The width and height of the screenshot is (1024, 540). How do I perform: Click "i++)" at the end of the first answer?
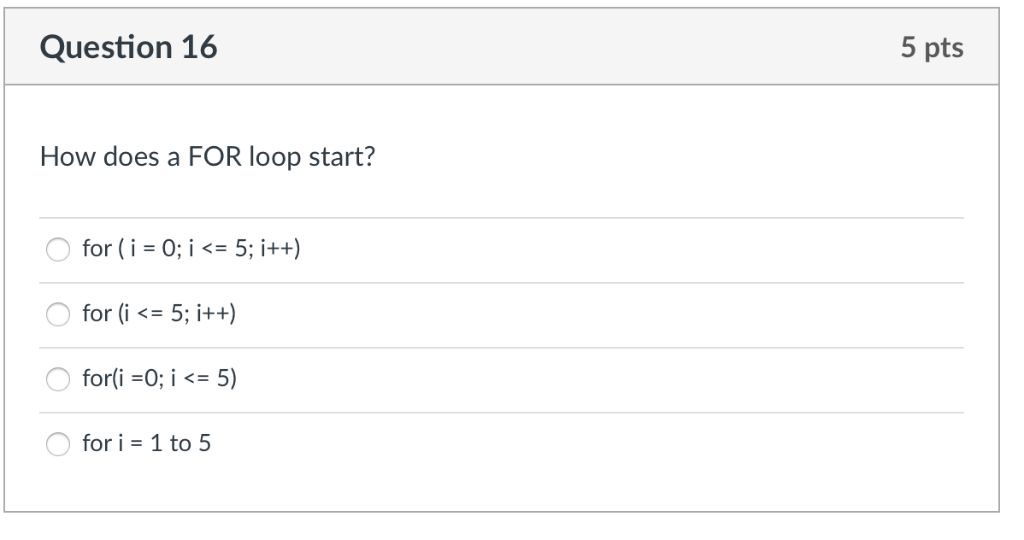[x=280, y=249]
